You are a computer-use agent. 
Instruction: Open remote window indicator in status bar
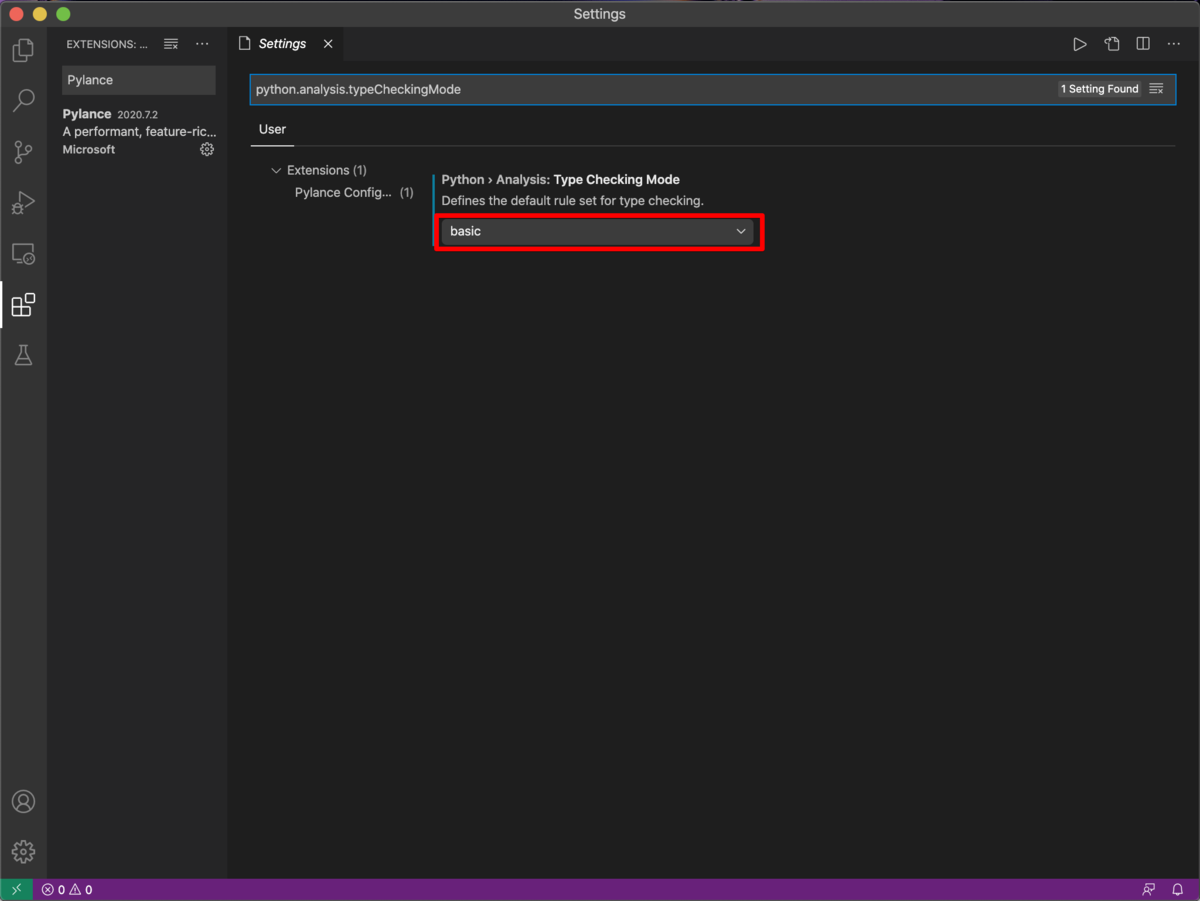pos(16,890)
